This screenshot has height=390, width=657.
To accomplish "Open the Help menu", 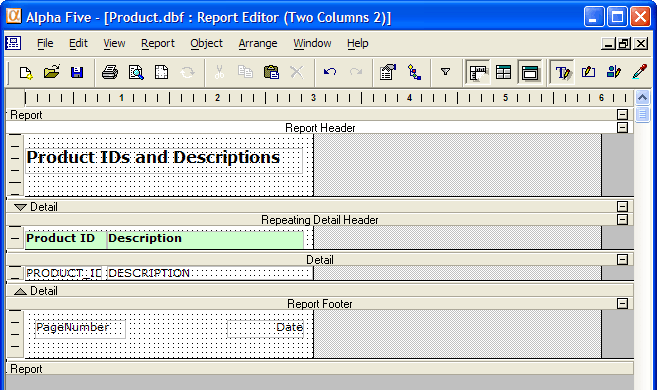I will coord(357,43).
